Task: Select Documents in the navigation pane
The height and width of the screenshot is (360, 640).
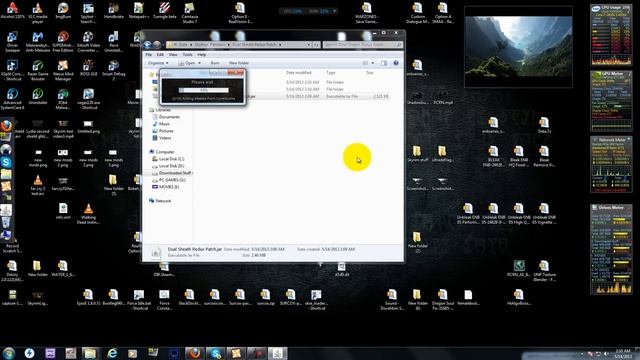Action: (x=169, y=117)
